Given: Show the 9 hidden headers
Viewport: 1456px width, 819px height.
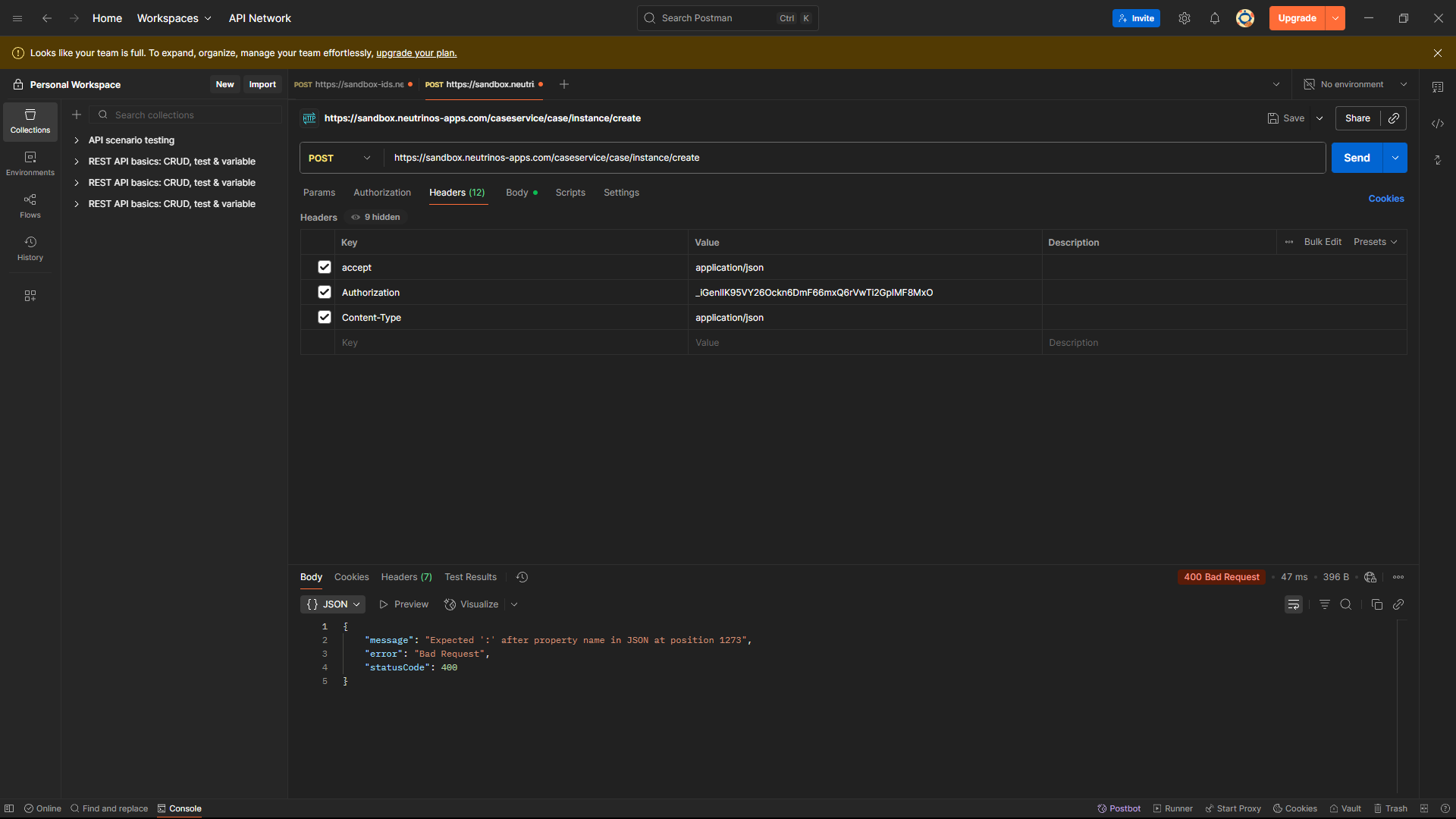Looking at the screenshot, I should point(376,217).
